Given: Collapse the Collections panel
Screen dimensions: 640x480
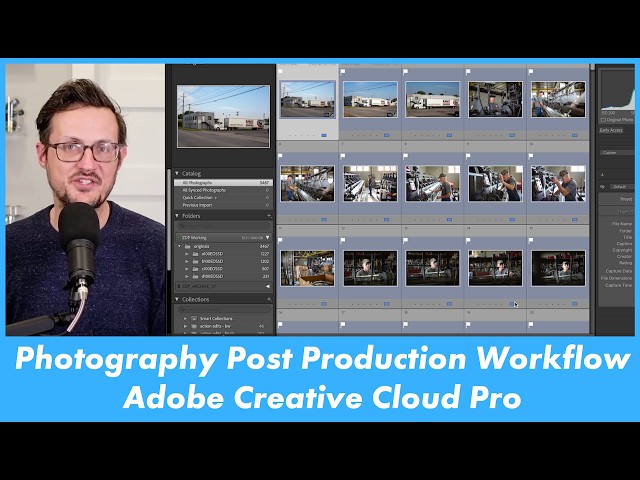Looking at the screenshot, I should coord(177,299).
